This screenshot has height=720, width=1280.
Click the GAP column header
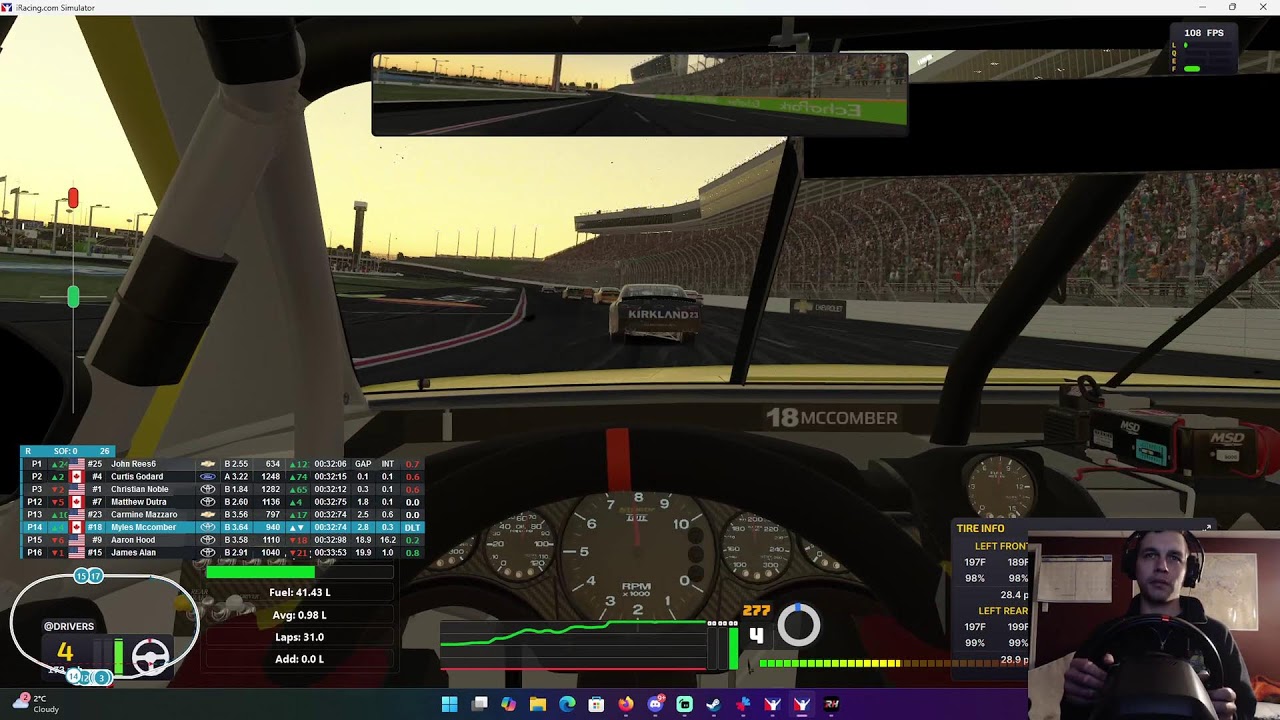tap(363, 464)
